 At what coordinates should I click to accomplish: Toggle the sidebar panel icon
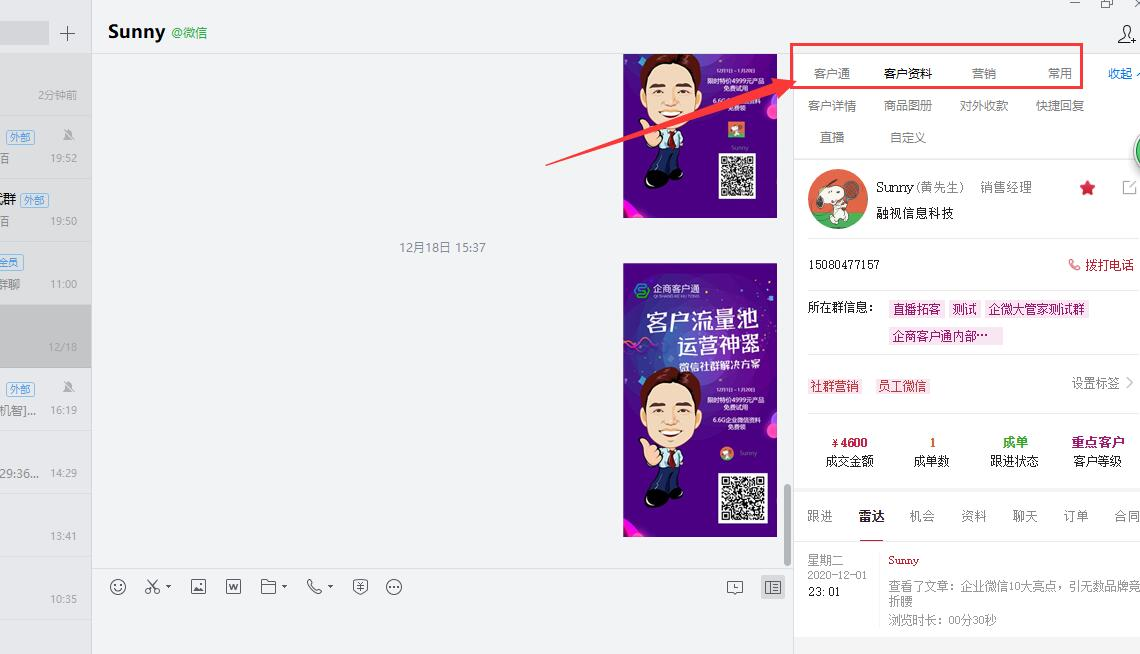[773, 587]
